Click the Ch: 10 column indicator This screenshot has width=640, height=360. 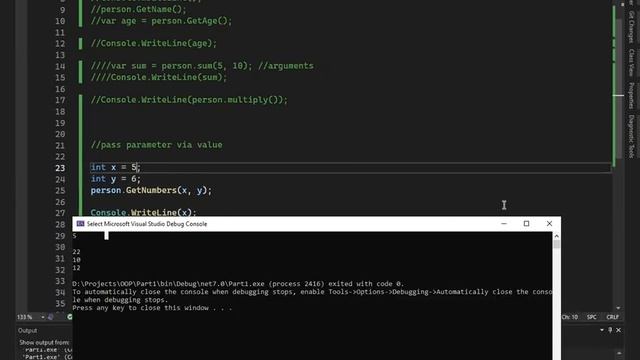pyautogui.click(x=570, y=317)
